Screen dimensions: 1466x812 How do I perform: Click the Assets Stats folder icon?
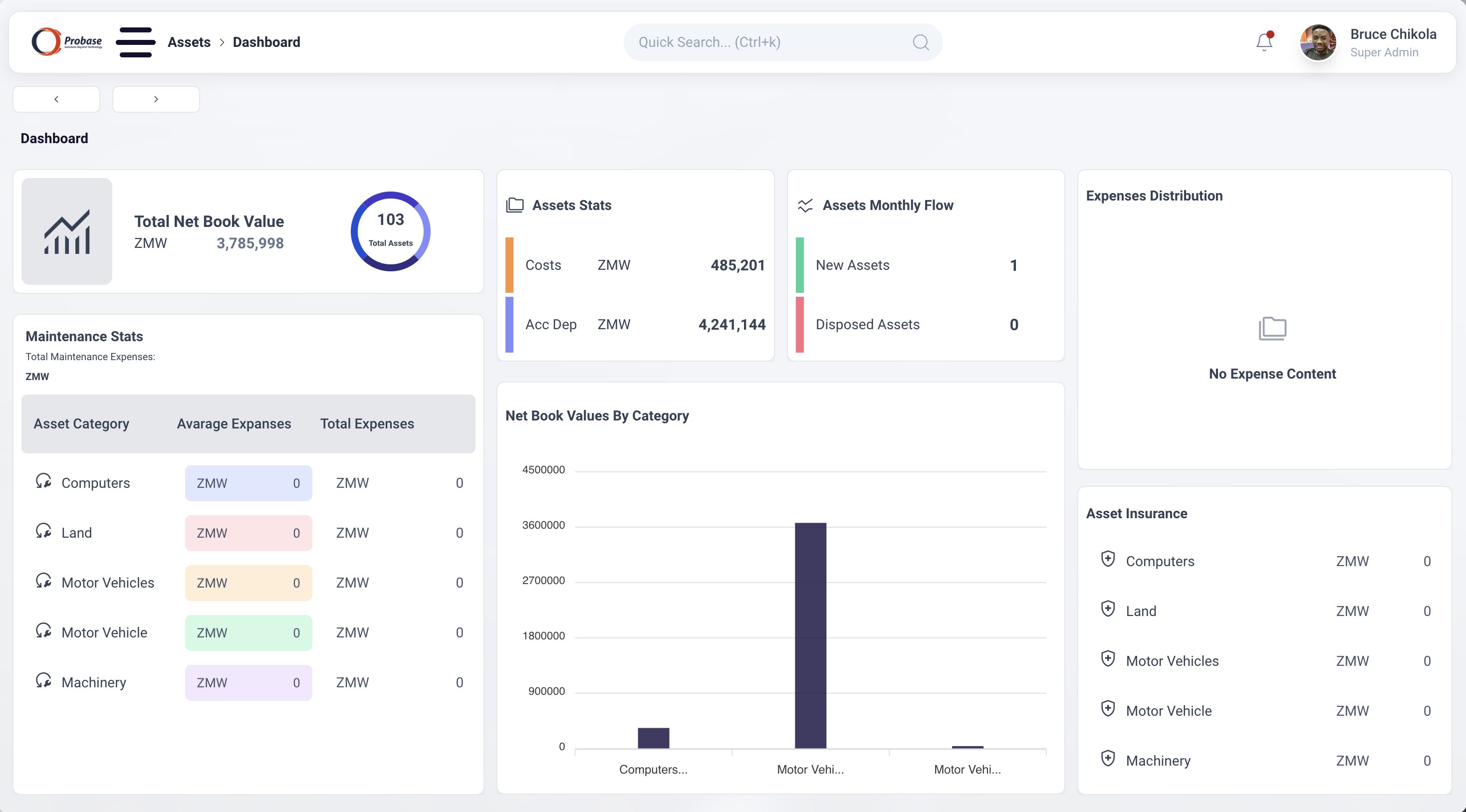coord(514,205)
